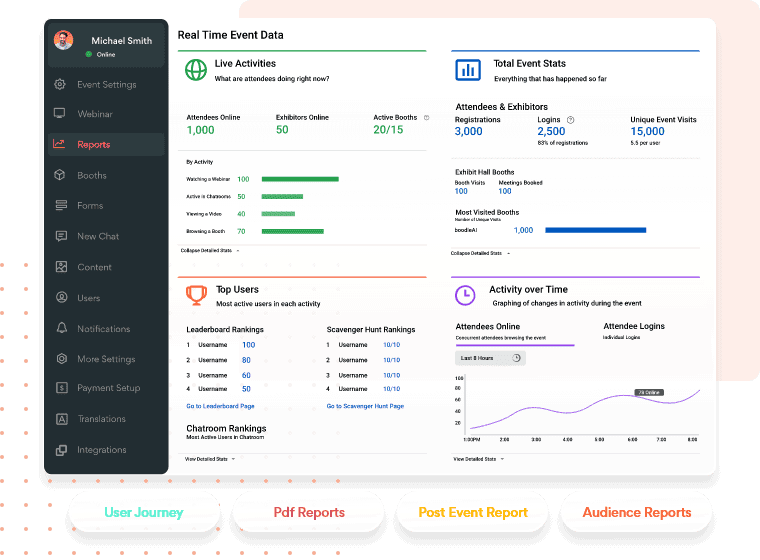Expand View Detailed Stats under Top Users
The width and height of the screenshot is (760, 560).
click(209, 459)
